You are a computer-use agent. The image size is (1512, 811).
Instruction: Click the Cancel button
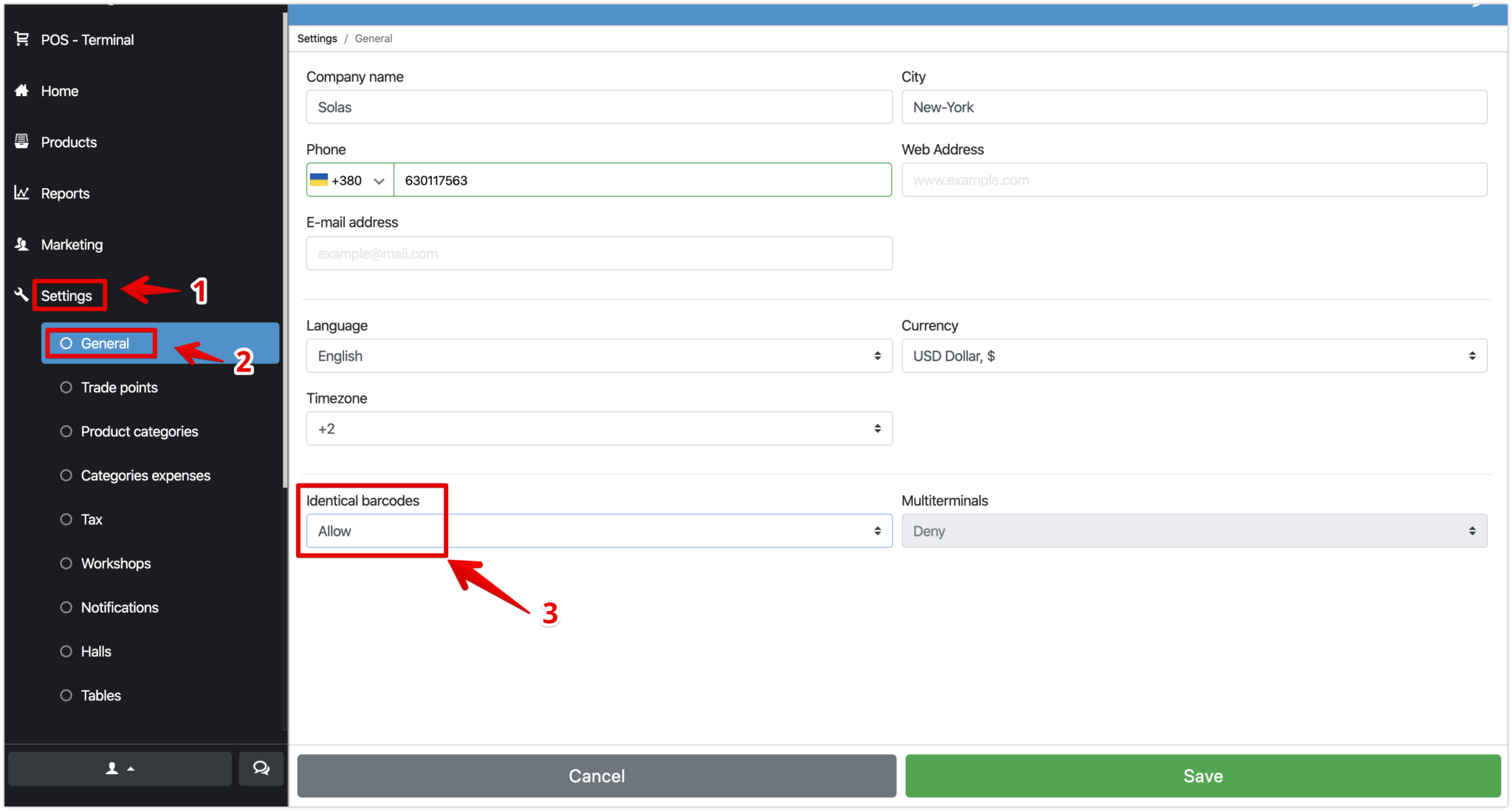596,776
